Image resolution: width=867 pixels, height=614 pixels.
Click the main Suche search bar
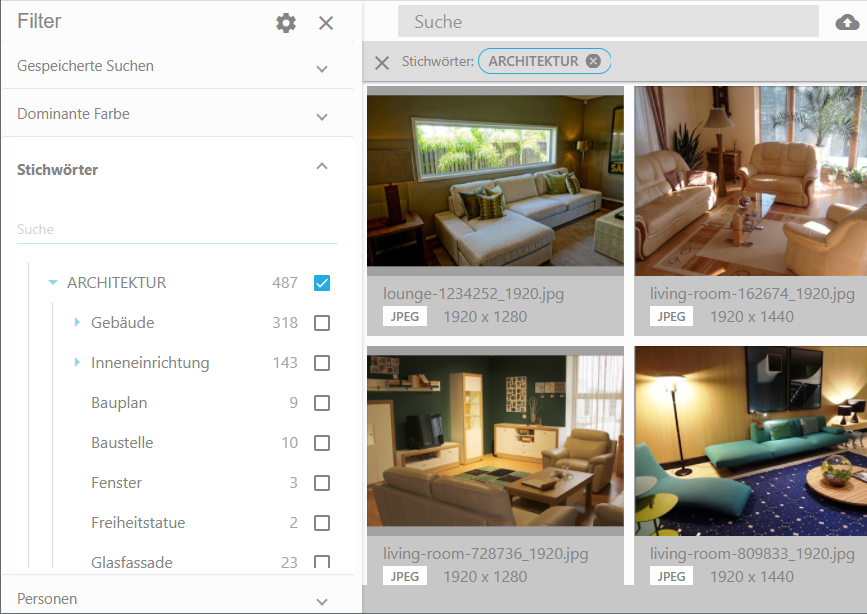click(x=608, y=22)
